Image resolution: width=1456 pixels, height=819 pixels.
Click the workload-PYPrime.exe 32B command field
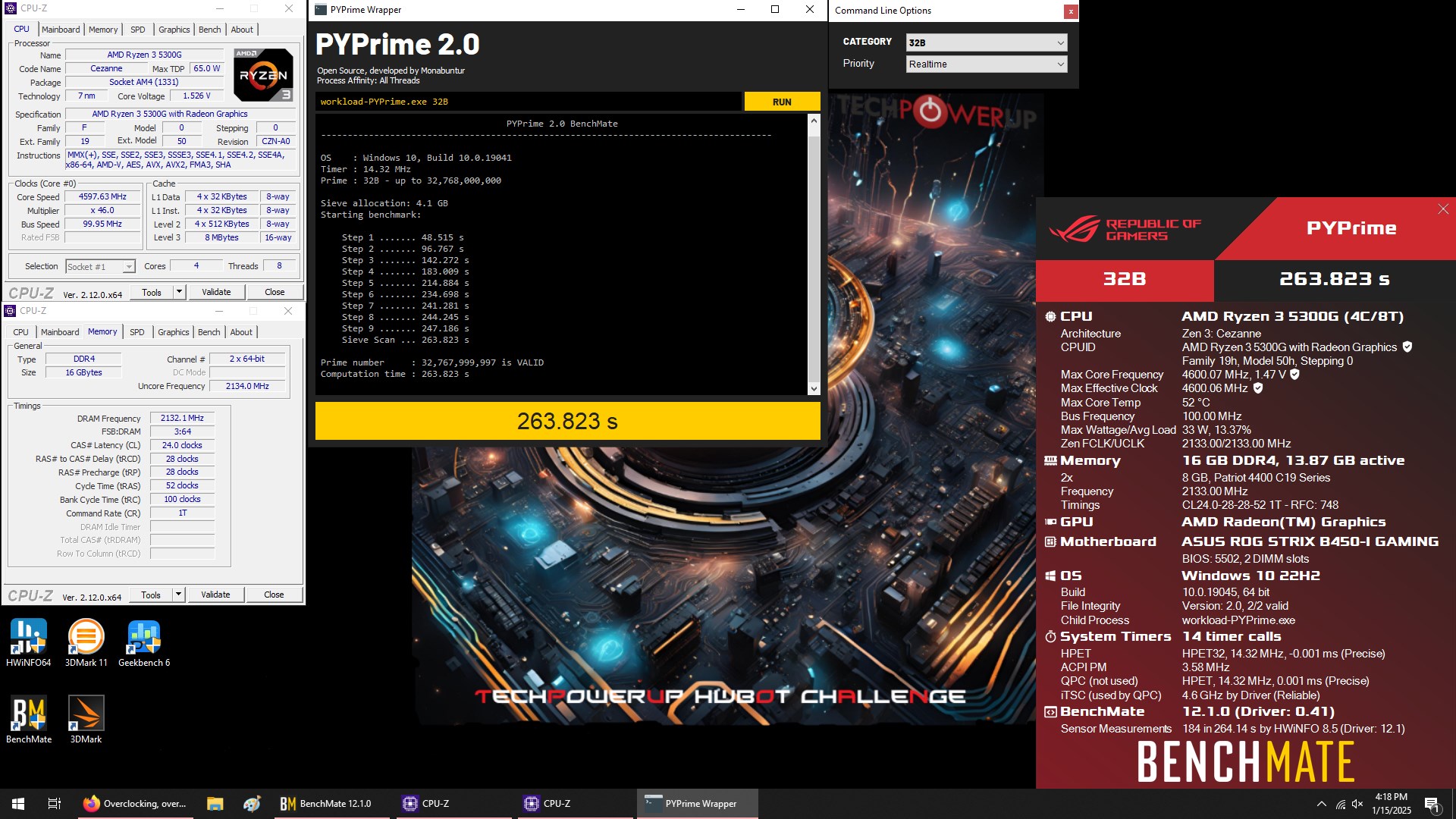coord(528,102)
